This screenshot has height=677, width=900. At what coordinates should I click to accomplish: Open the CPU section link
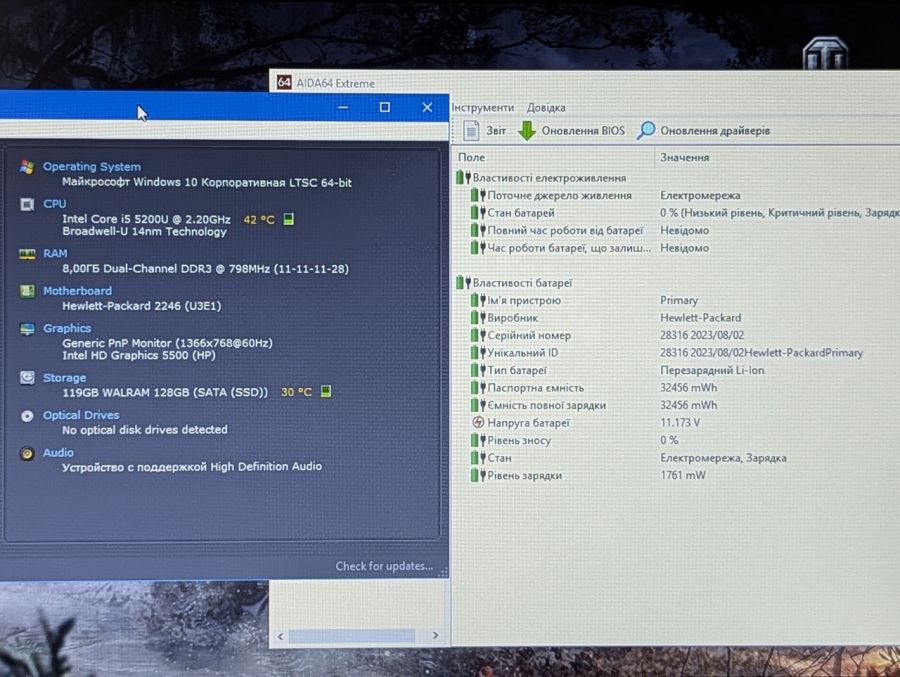pos(55,204)
